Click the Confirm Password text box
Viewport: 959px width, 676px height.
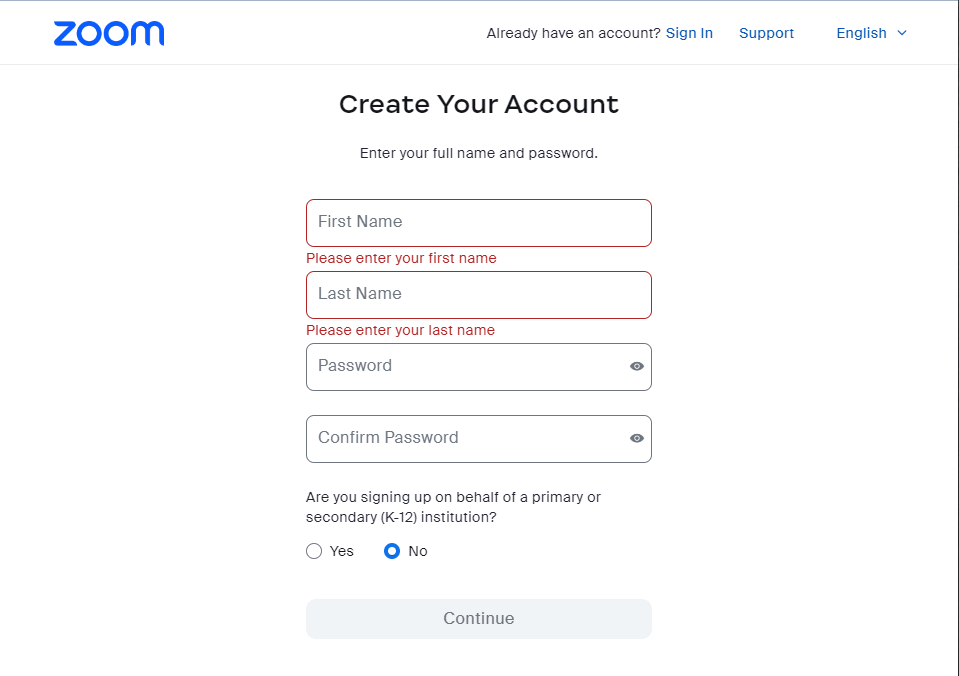465,439
